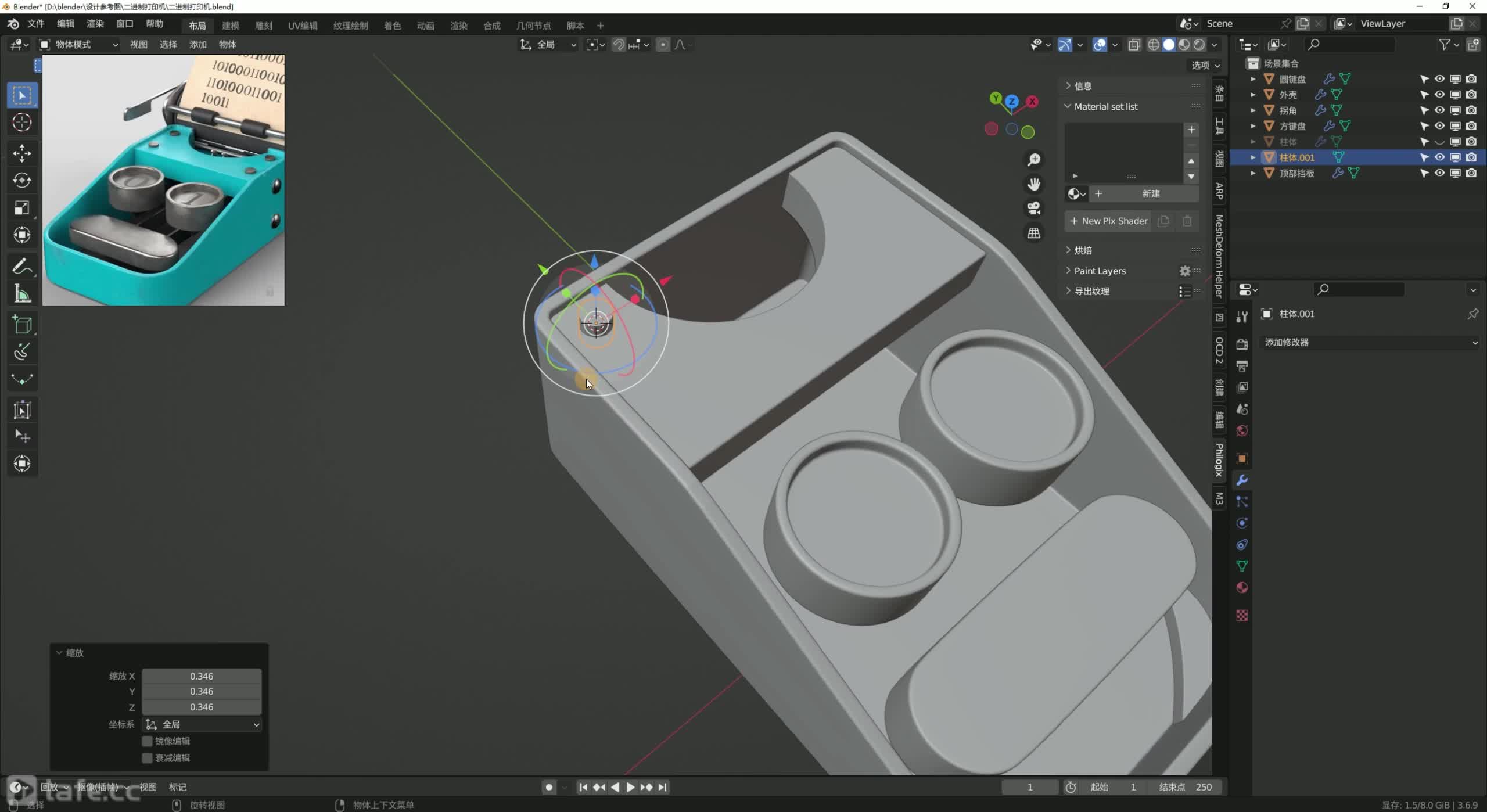Select the Scale tool in the toolbar

pyautogui.click(x=22, y=208)
